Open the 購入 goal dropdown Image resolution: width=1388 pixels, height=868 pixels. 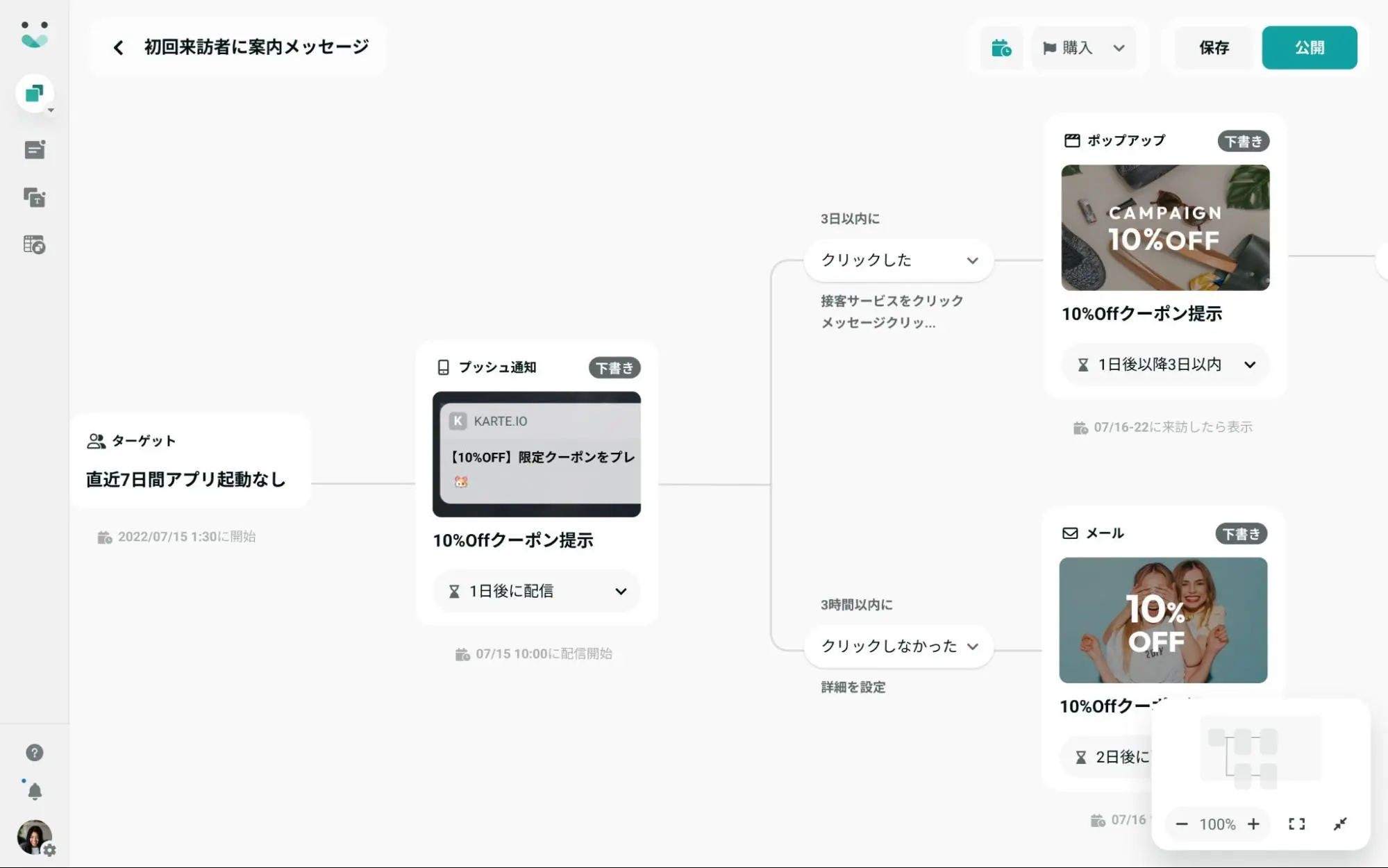[1083, 48]
